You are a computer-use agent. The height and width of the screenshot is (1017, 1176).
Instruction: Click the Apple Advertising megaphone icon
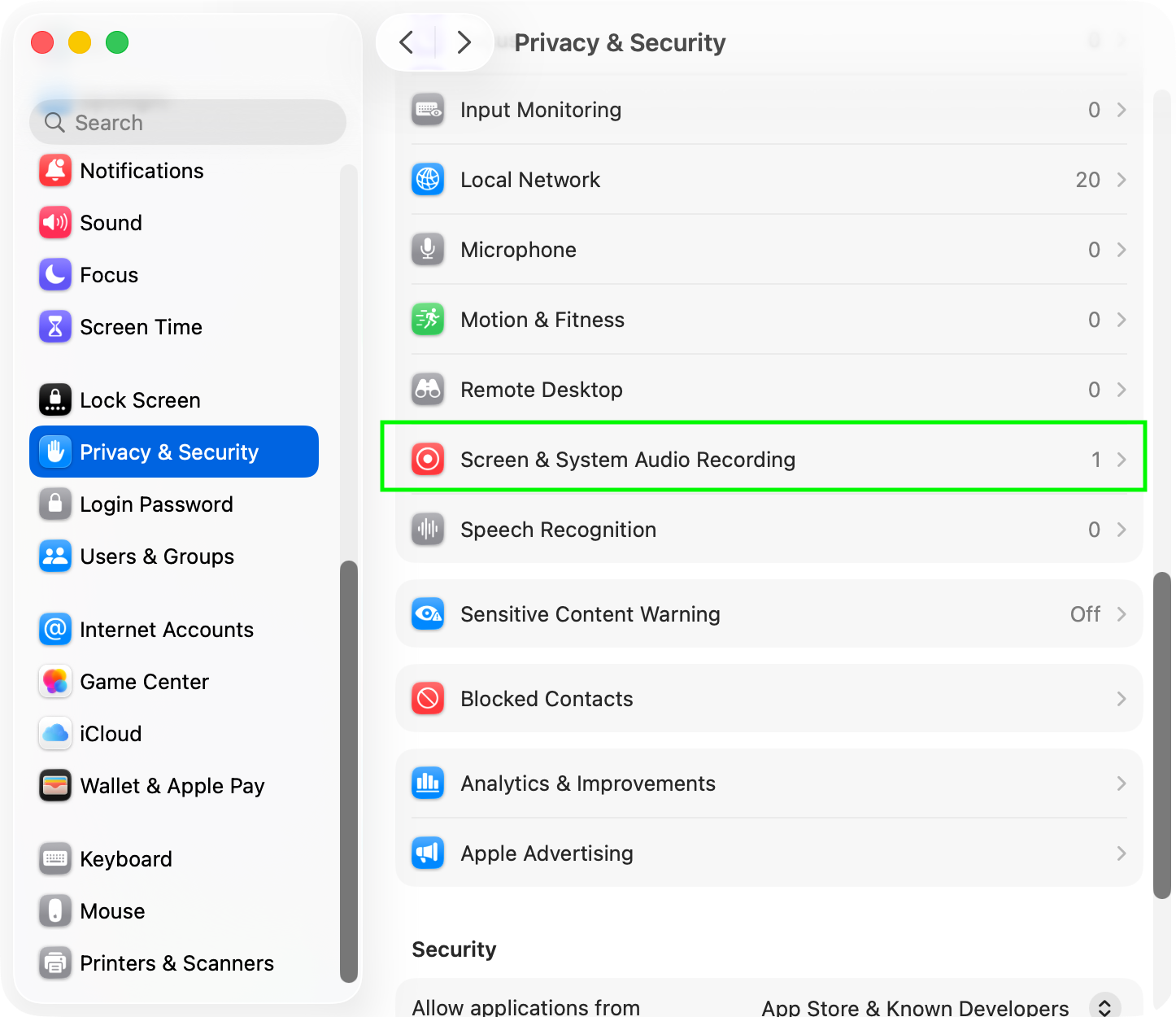click(428, 853)
